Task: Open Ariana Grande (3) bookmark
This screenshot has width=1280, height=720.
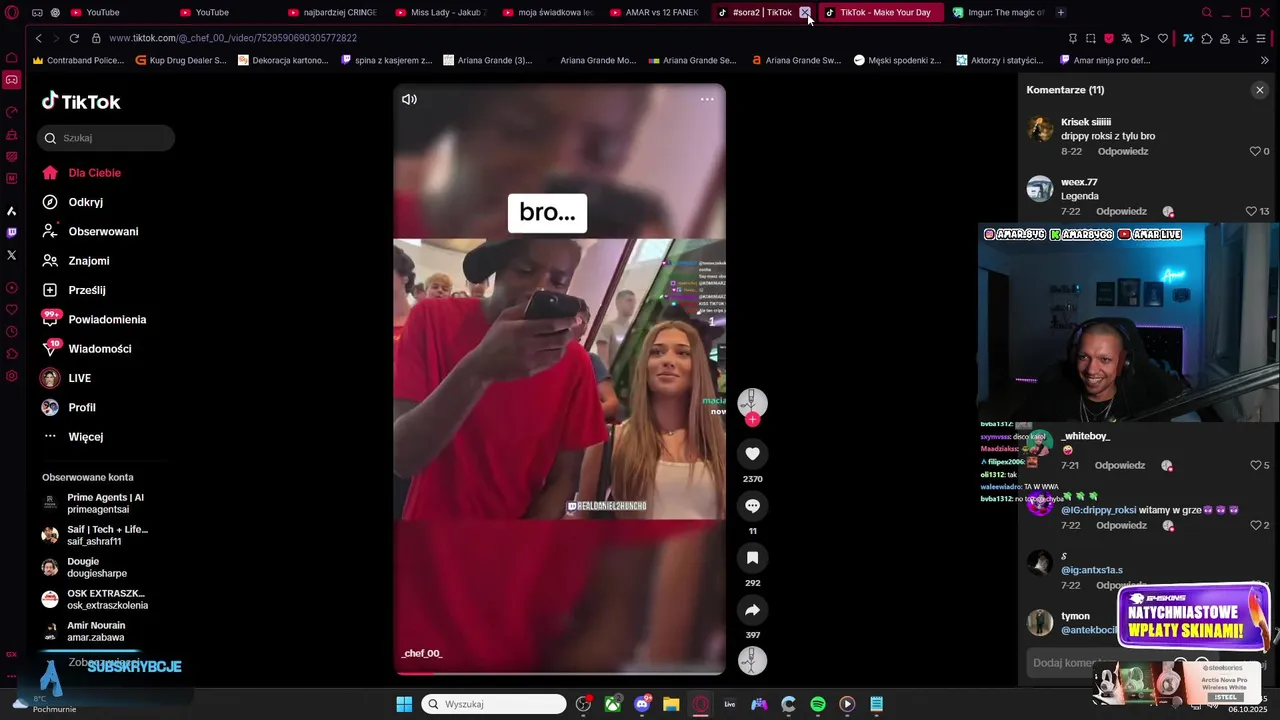Action: click(487, 60)
